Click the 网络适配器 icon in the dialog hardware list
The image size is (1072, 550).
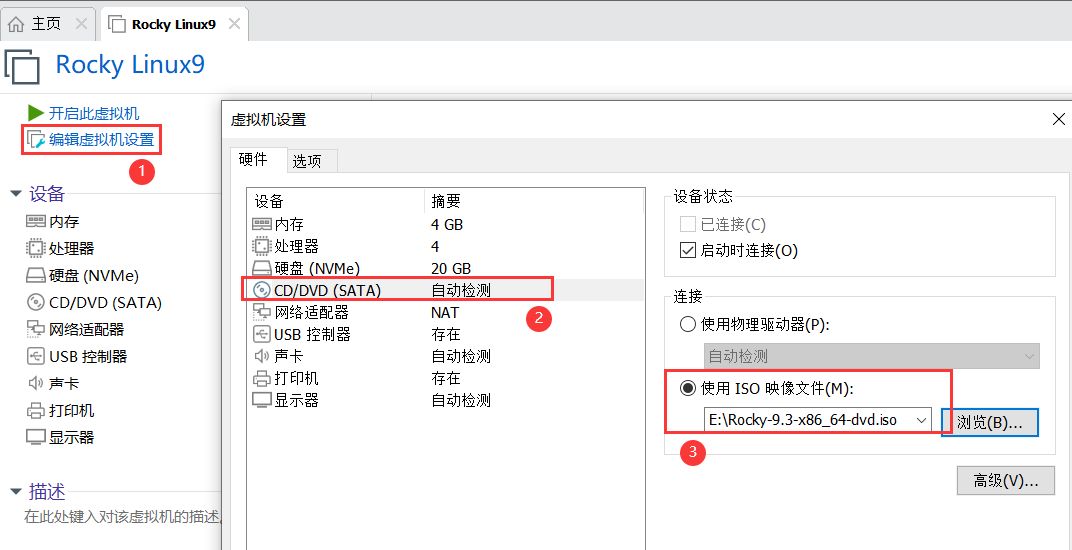click(262, 312)
